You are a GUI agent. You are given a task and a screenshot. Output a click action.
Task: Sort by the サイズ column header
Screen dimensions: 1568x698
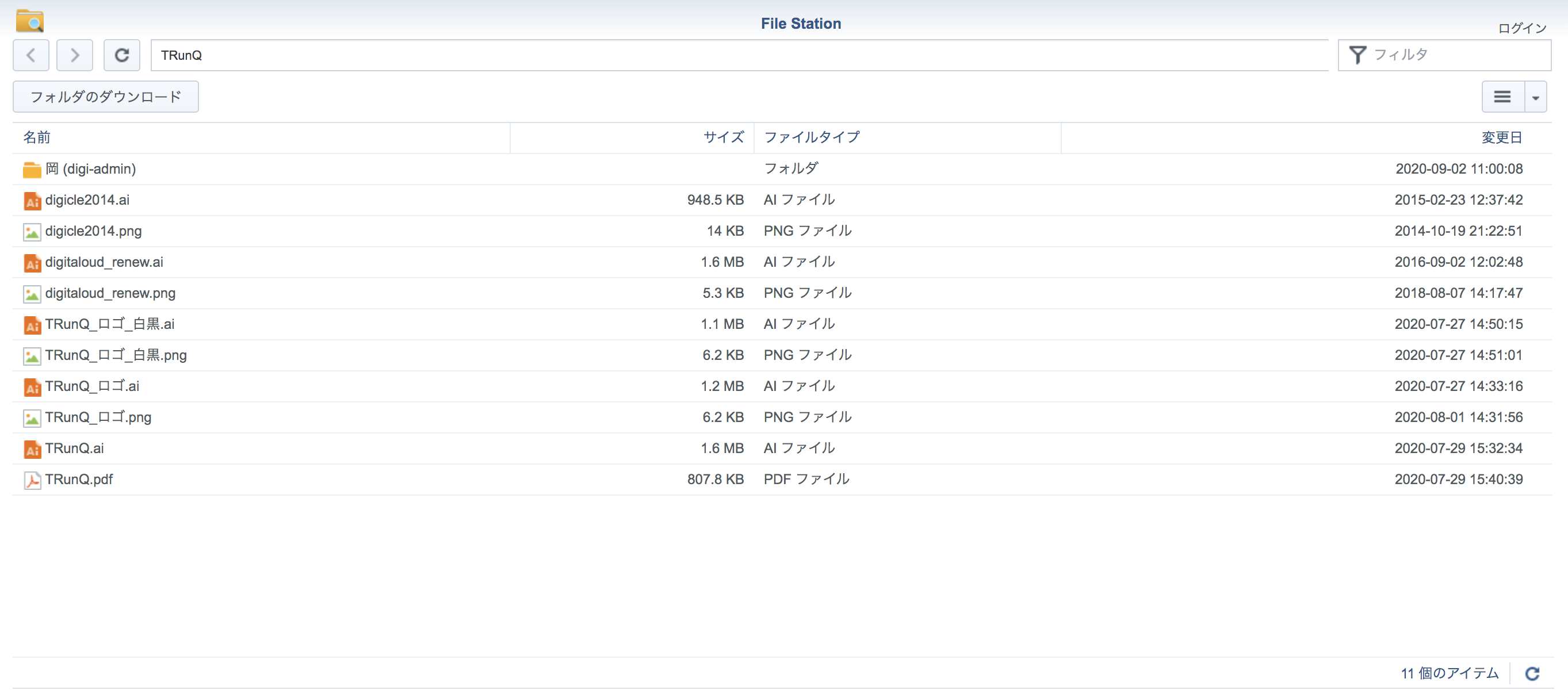coord(723,137)
